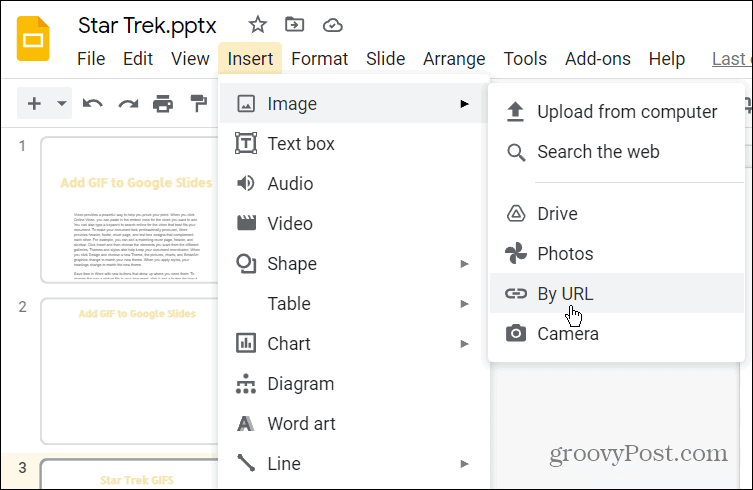Click the print icon
Screen dimensions: 753x490
(163, 103)
